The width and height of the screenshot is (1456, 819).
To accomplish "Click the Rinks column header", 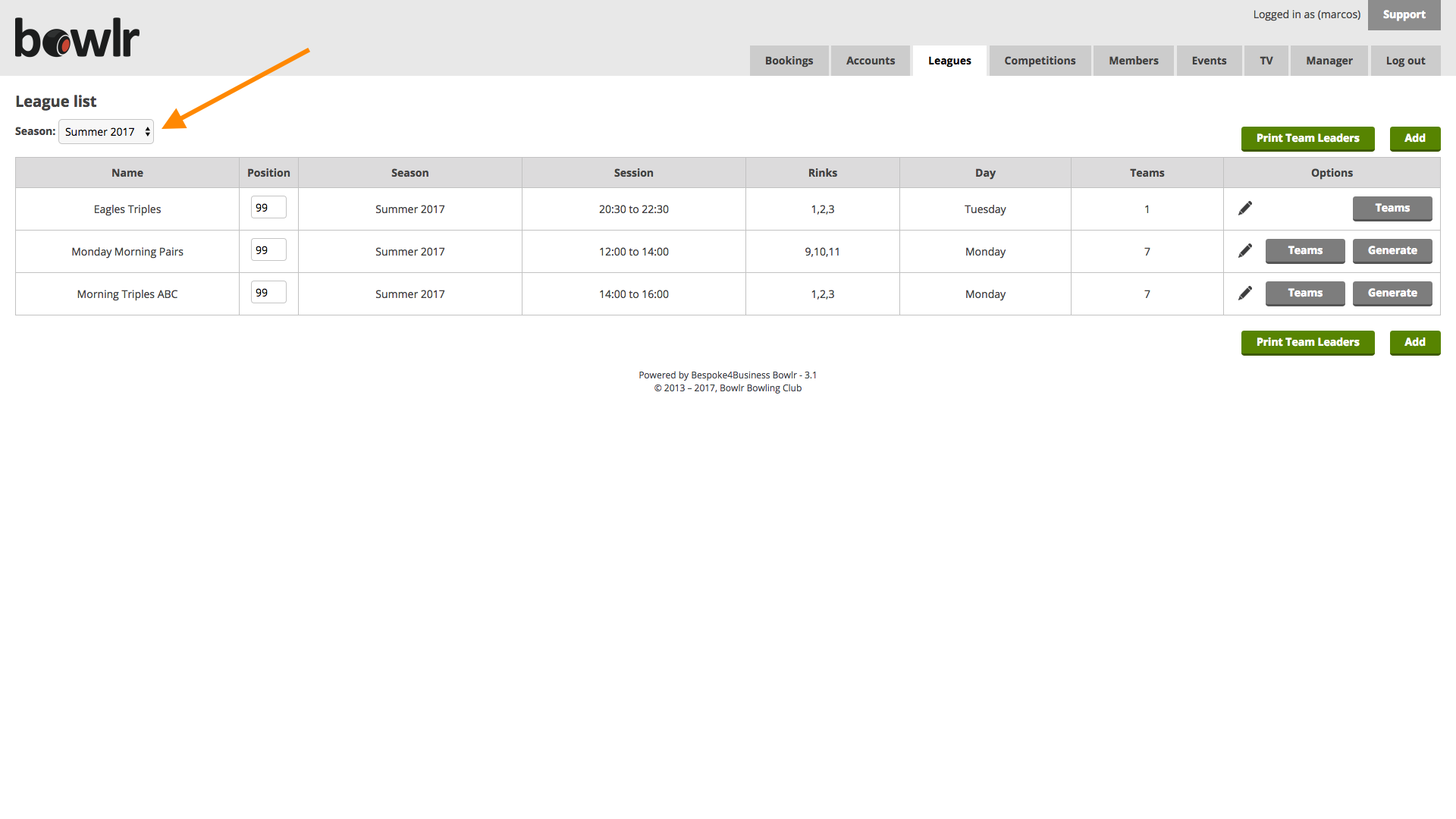I will pos(823,173).
